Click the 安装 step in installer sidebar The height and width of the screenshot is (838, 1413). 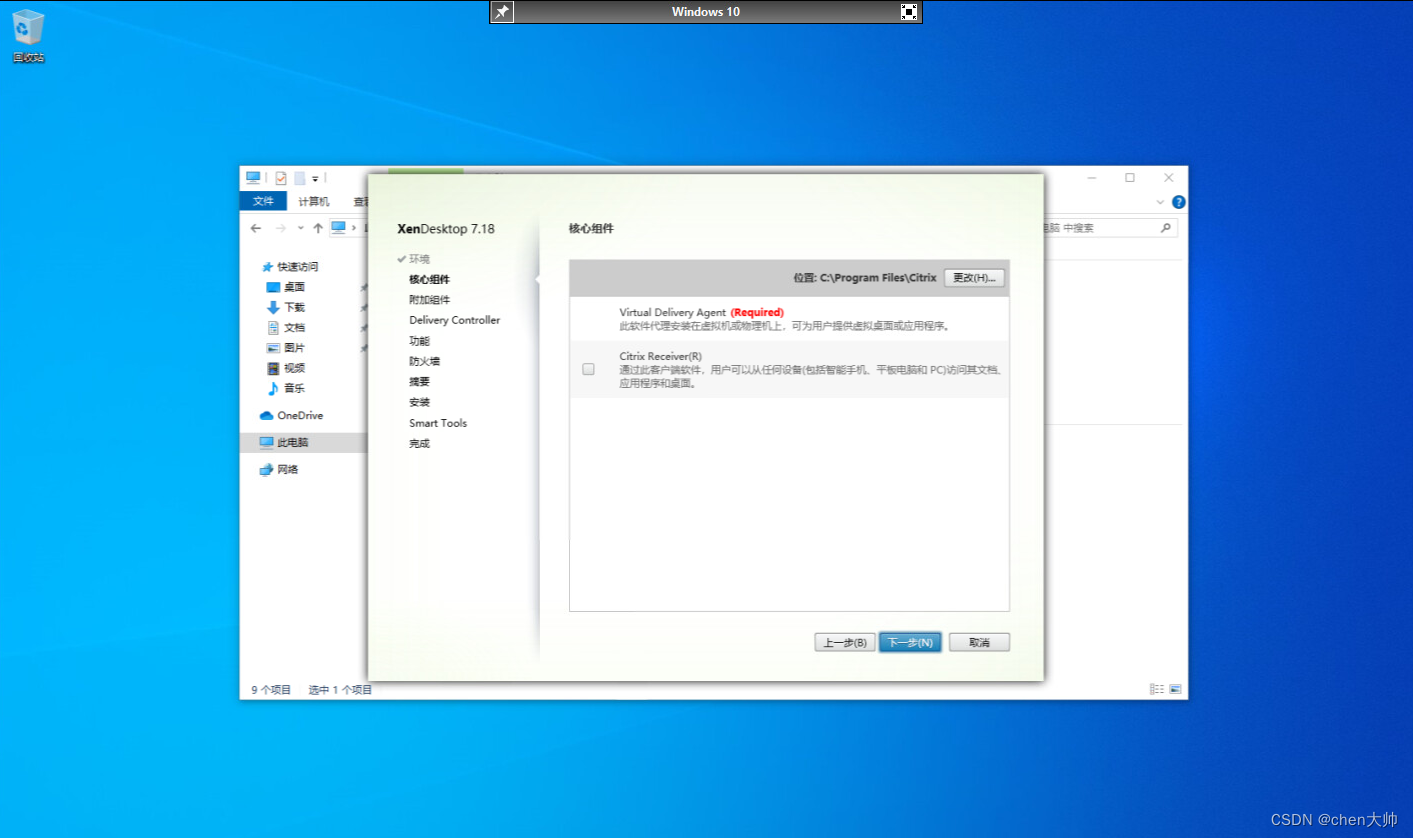[x=419, y=402]
